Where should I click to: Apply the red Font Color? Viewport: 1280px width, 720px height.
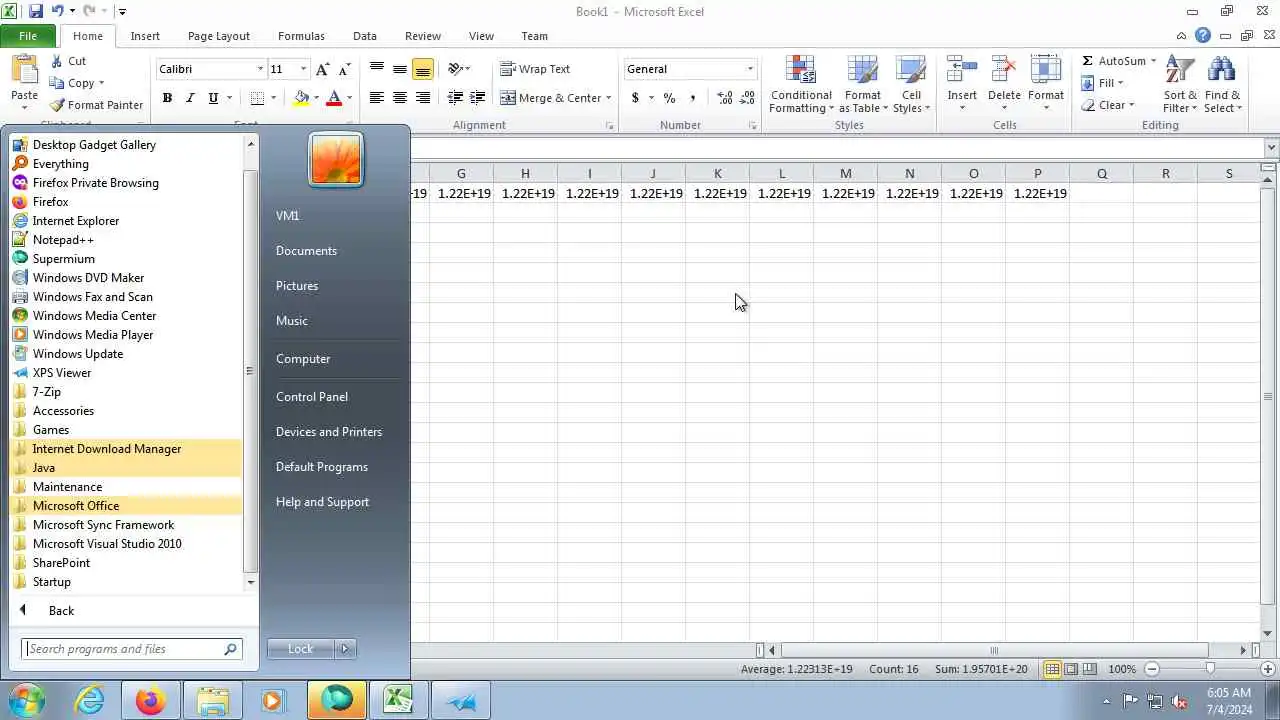point(334,98)
